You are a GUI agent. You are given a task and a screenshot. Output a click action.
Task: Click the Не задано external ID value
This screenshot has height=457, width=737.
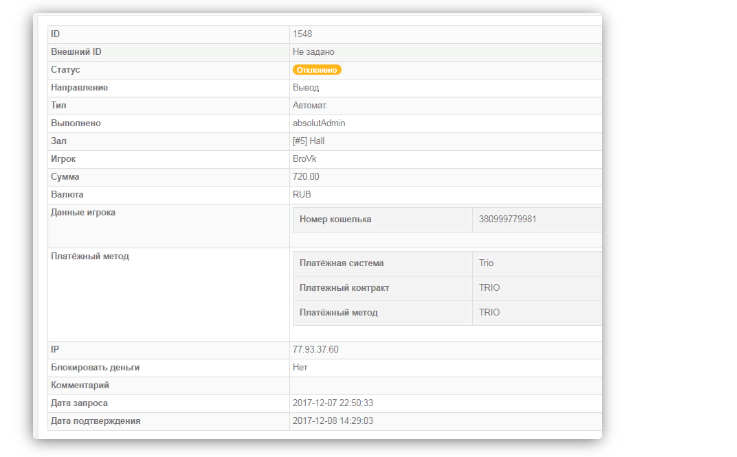[x=313, y=51]
